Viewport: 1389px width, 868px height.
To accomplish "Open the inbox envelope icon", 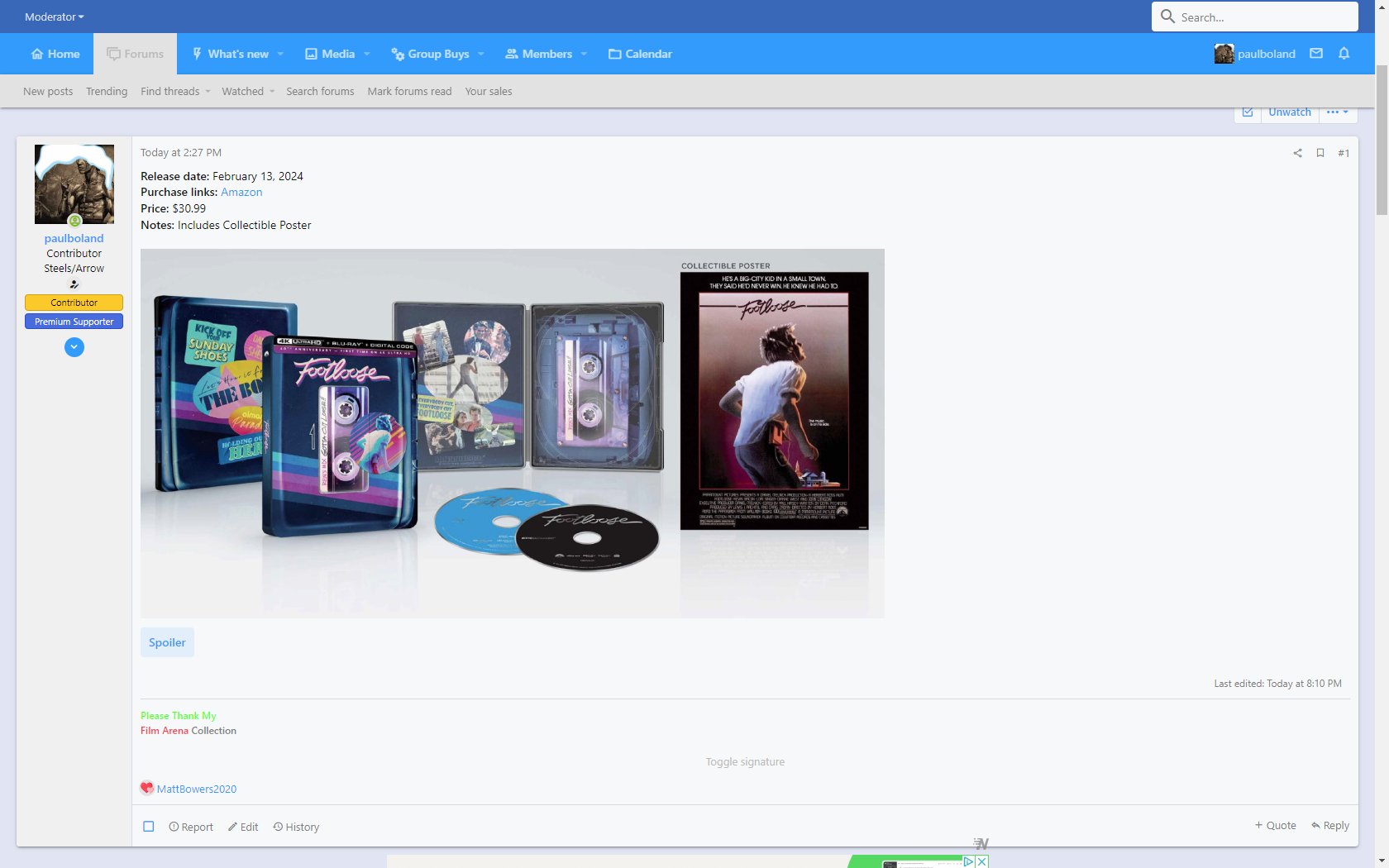I will point(1316,54).
